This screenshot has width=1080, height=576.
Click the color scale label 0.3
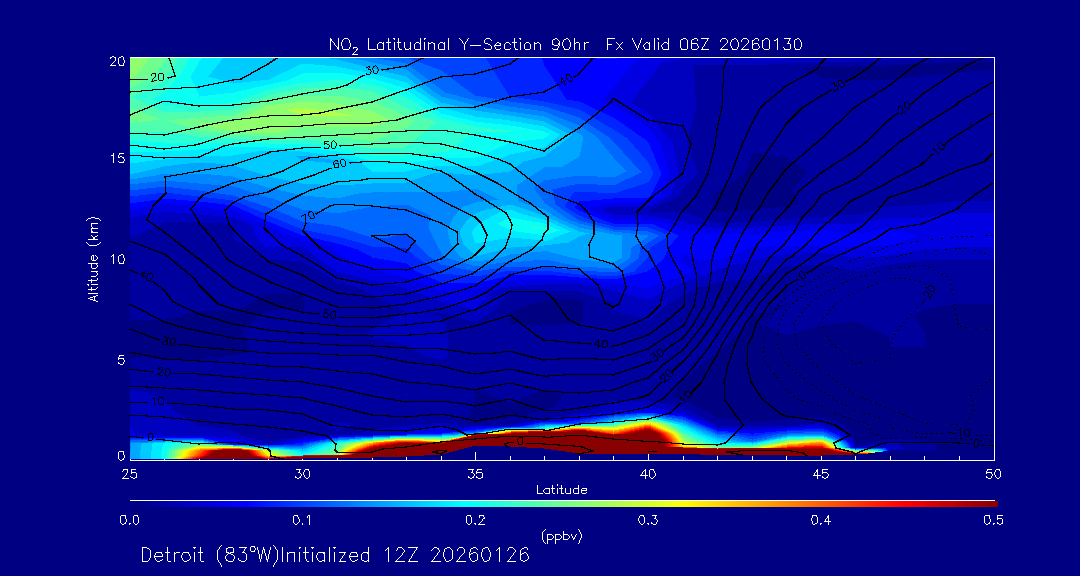coord(648,521)
